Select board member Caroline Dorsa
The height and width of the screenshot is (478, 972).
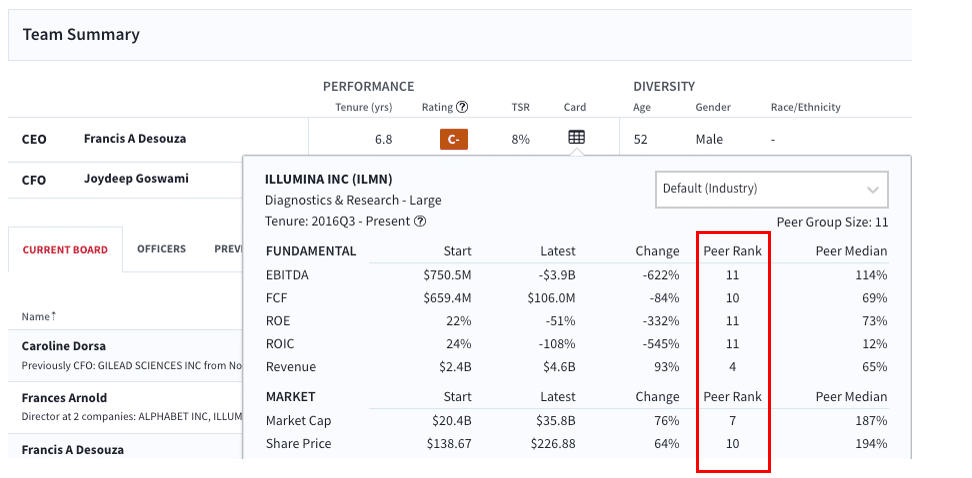(64, 346)
